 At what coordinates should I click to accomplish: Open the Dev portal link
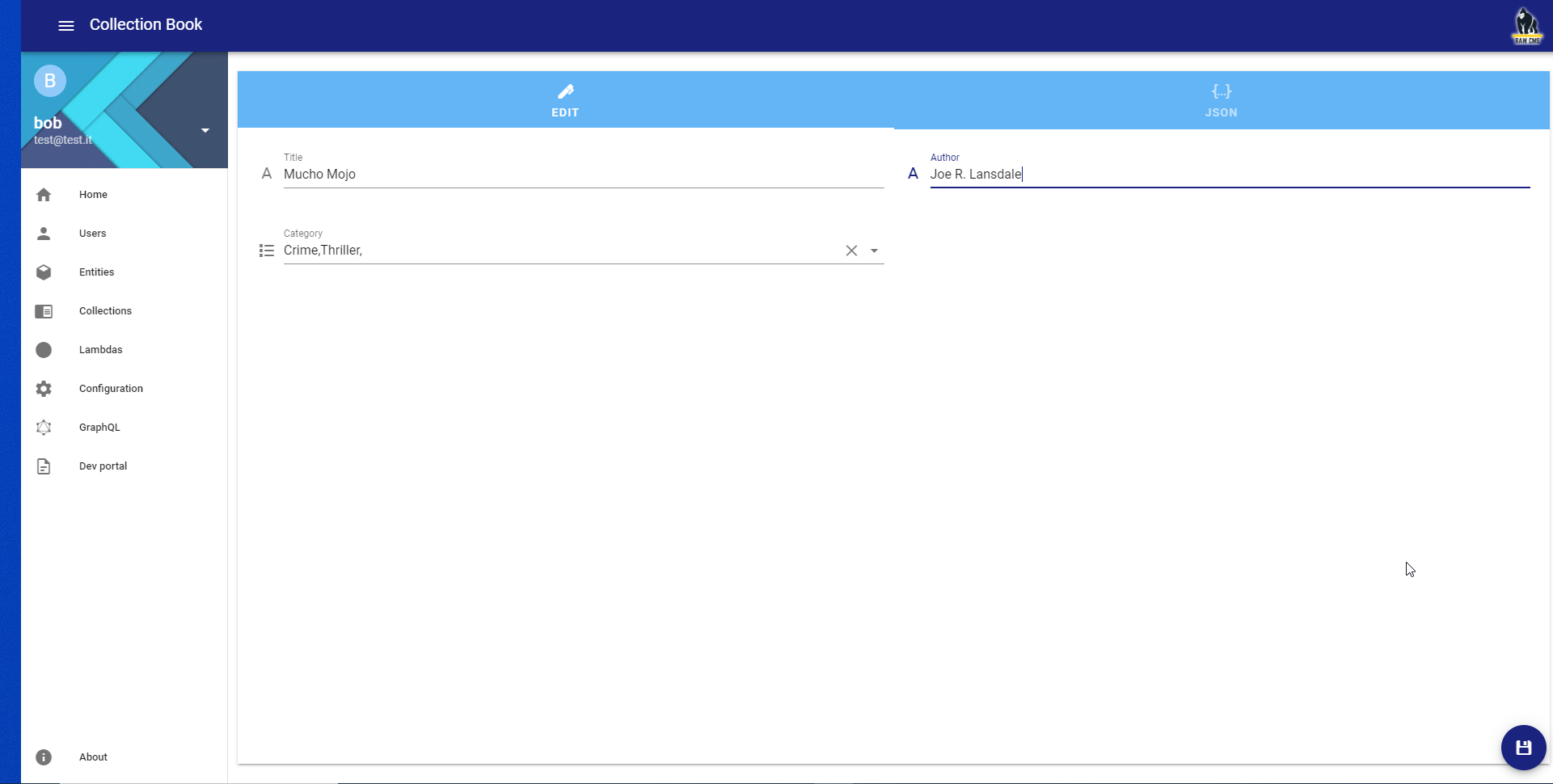(x=124, y=466)
